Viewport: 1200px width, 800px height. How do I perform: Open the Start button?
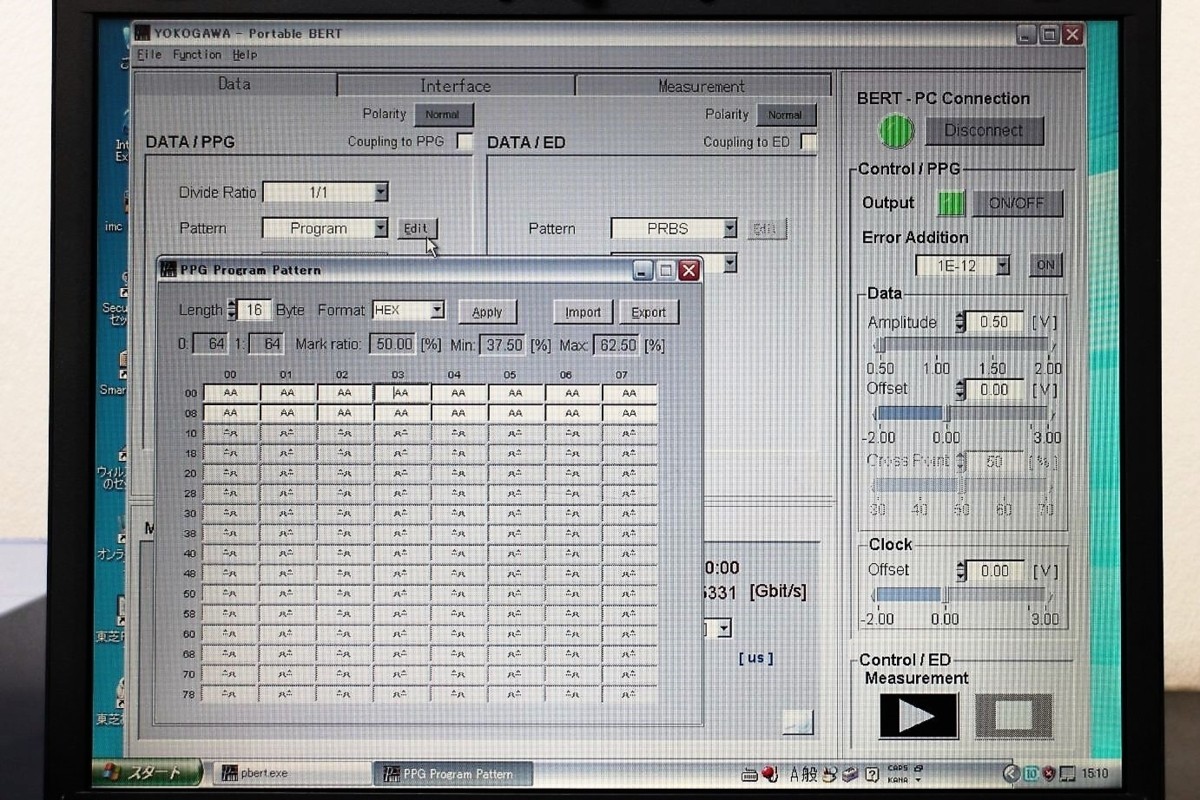click(x=147, y=772)
